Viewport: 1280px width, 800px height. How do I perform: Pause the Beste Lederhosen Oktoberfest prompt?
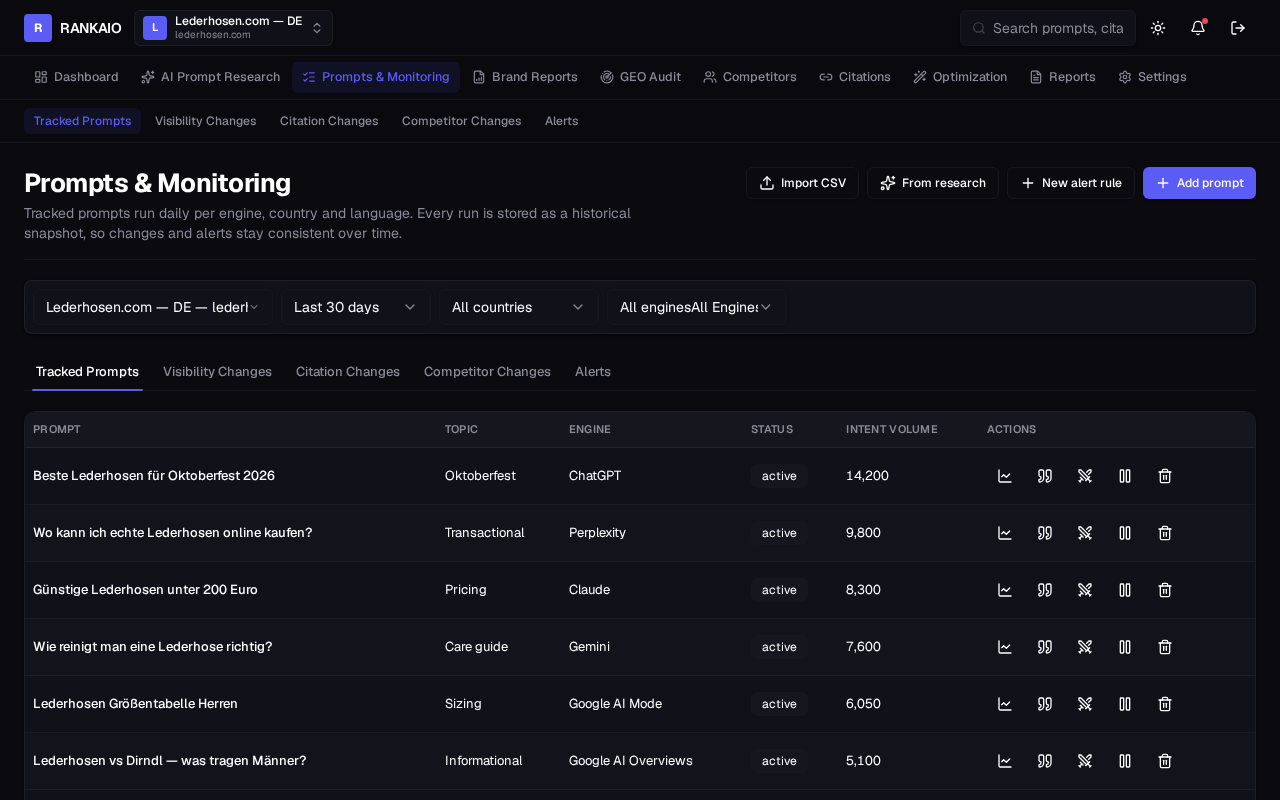(x=1125, y=476)
